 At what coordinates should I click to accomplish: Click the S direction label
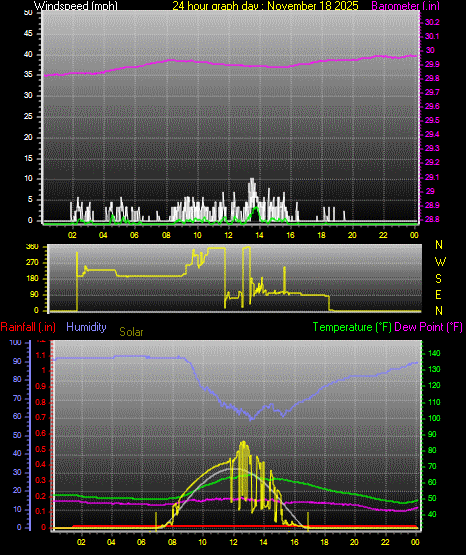438,279
